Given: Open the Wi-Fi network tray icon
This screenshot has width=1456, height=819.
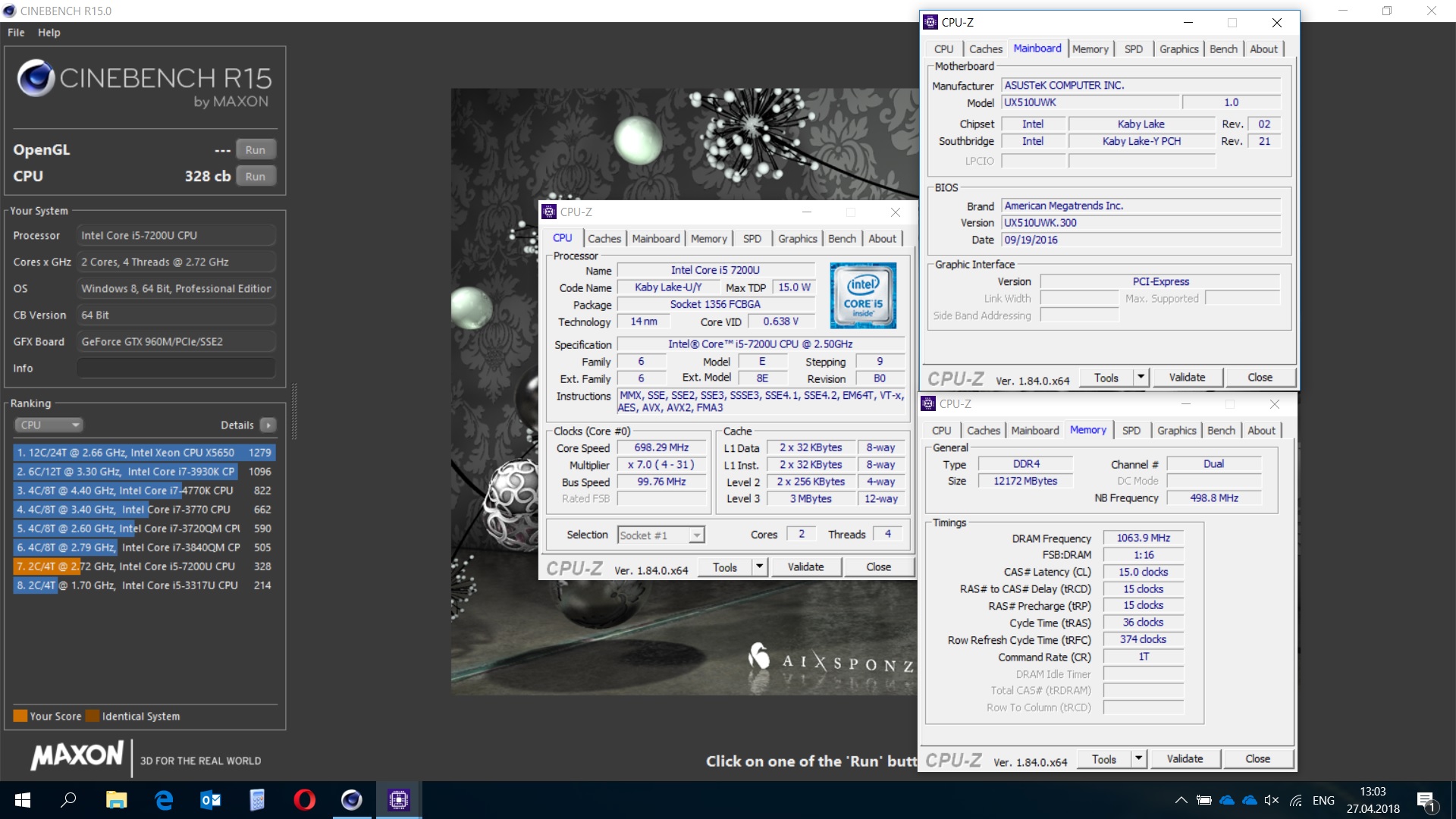Looking at the screenshot, I should 1296,800.
